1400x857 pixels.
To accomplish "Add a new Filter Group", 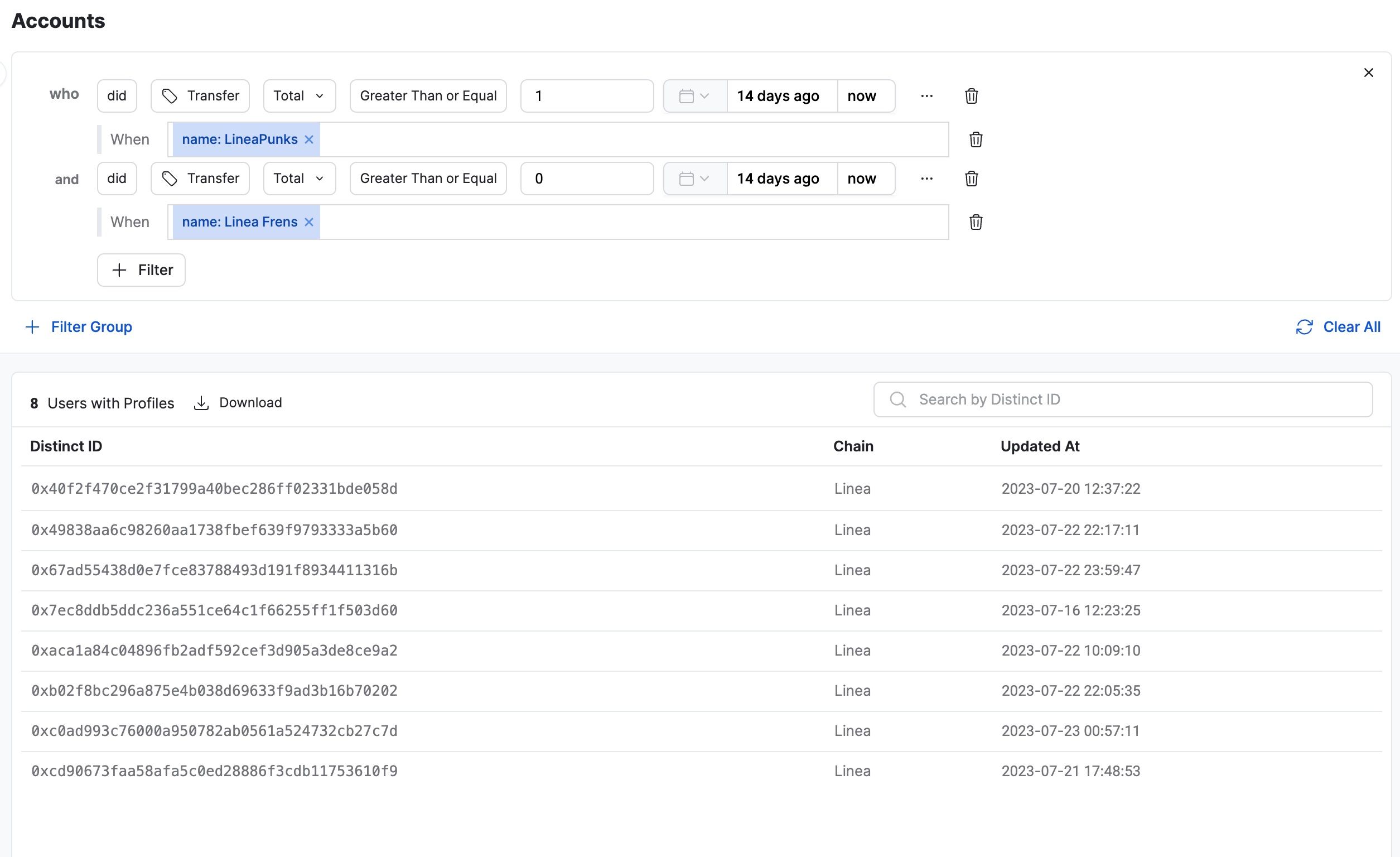I will pyautogui.click(x=79, y=327).
